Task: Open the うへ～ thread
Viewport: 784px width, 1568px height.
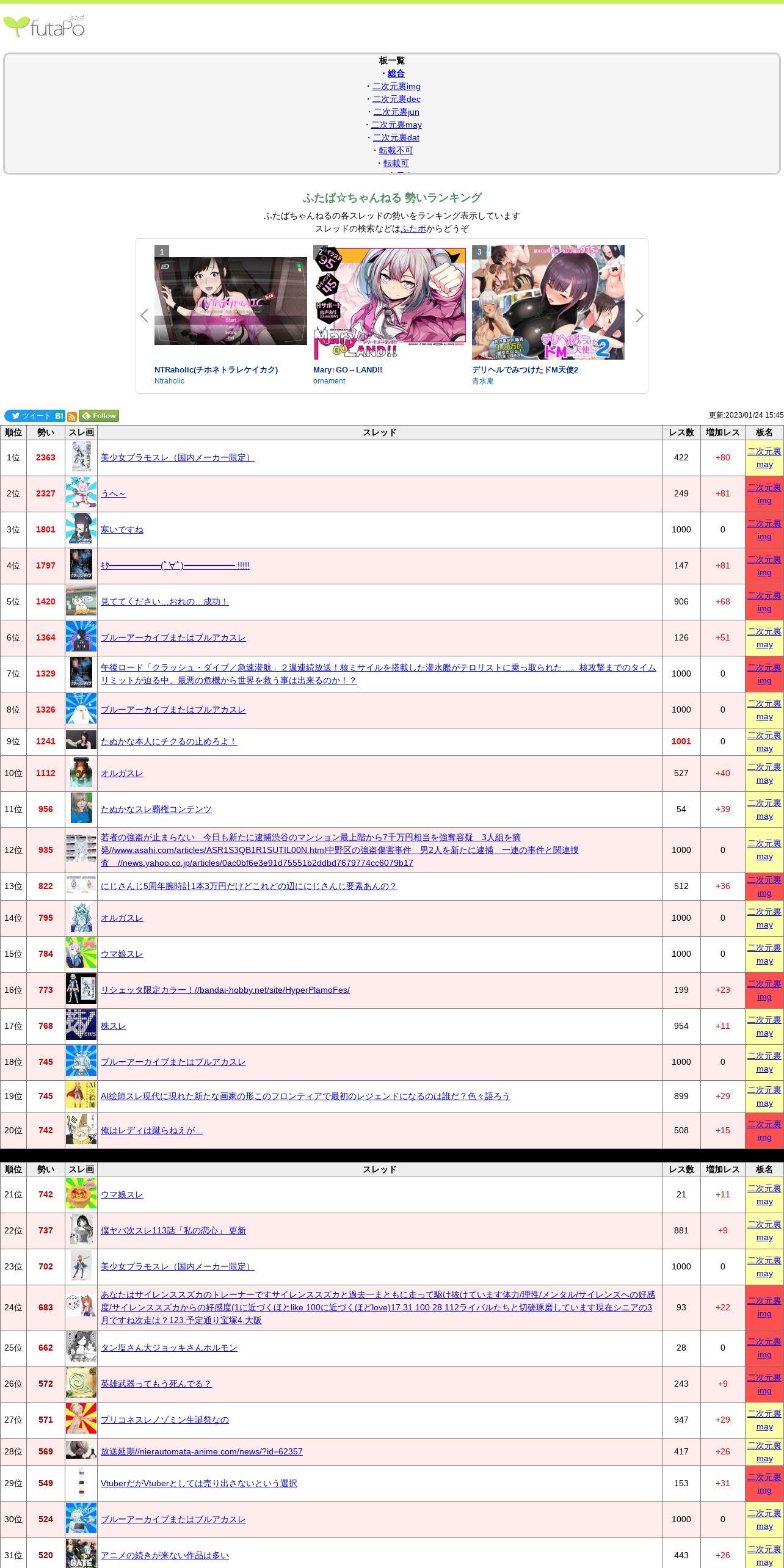Action: [114, 493]
